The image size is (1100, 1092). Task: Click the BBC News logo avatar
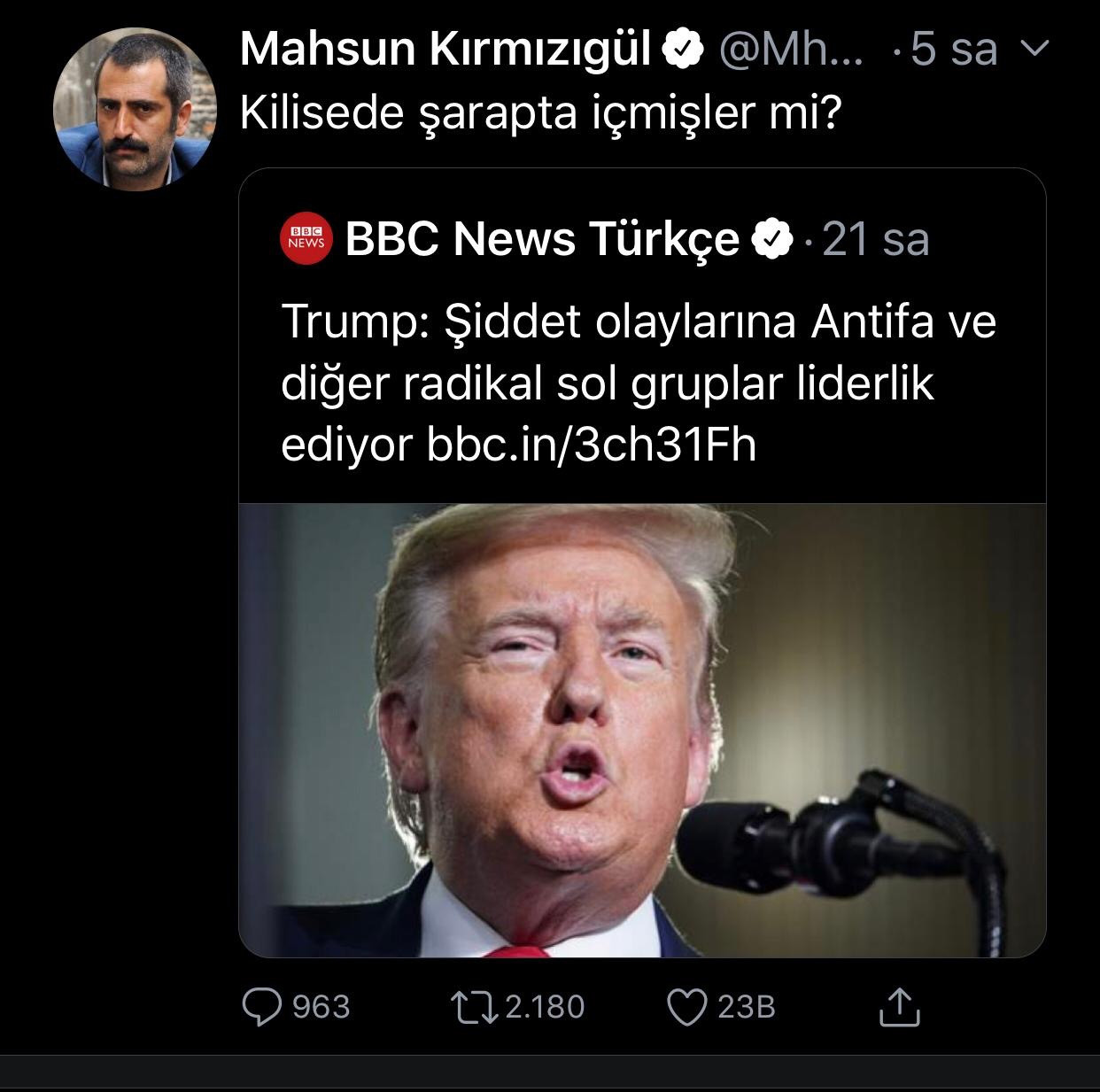[x=306, y=238]
